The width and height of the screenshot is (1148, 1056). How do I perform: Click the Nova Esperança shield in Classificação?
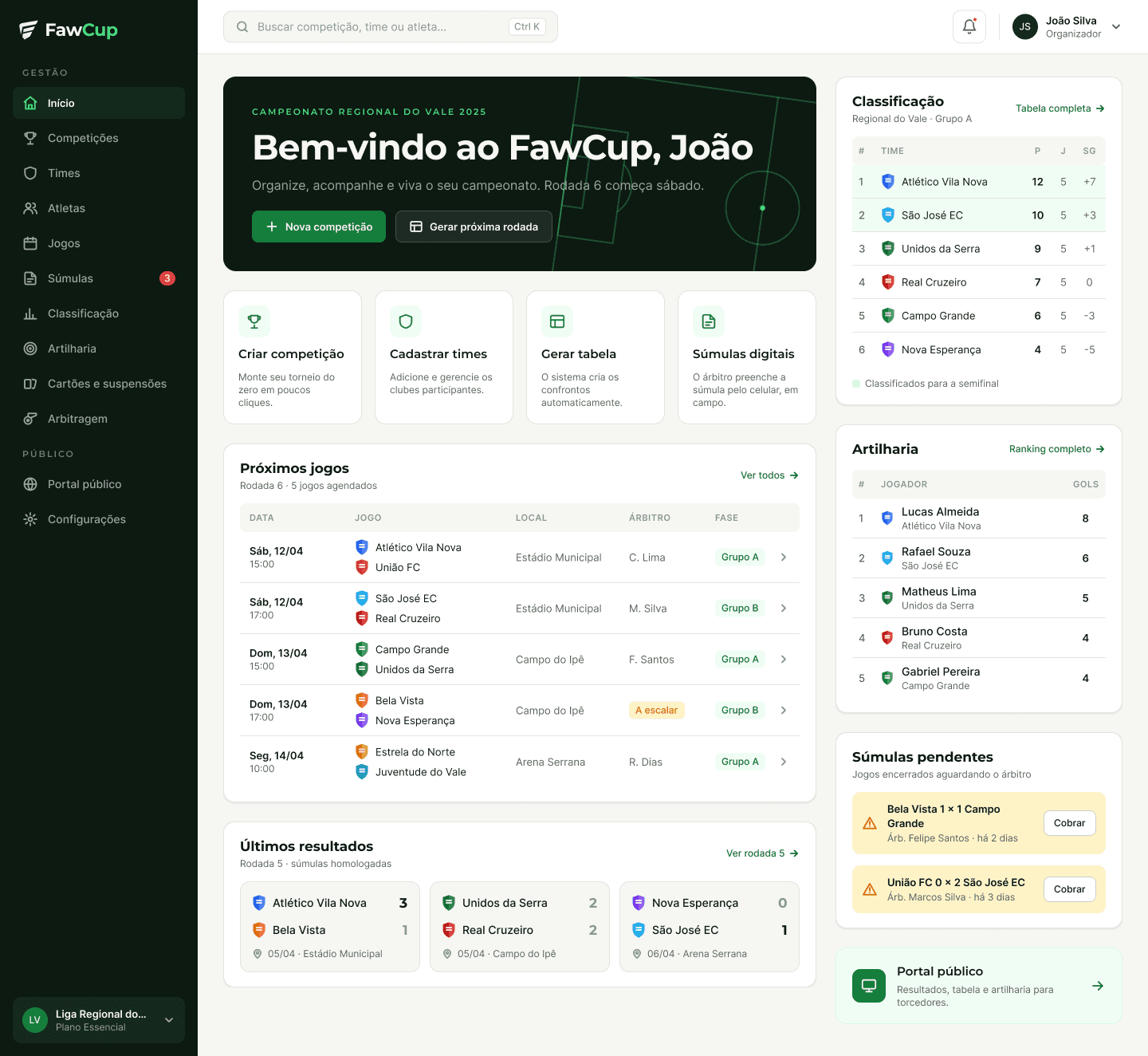888,349
